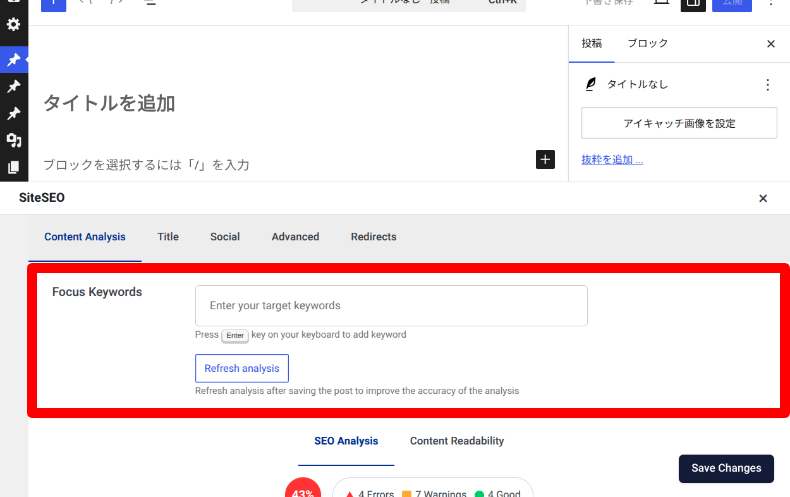Open the Social tab in SiteSEO
This screenshot has height=497, width=790.
click(x=225, y=237)
